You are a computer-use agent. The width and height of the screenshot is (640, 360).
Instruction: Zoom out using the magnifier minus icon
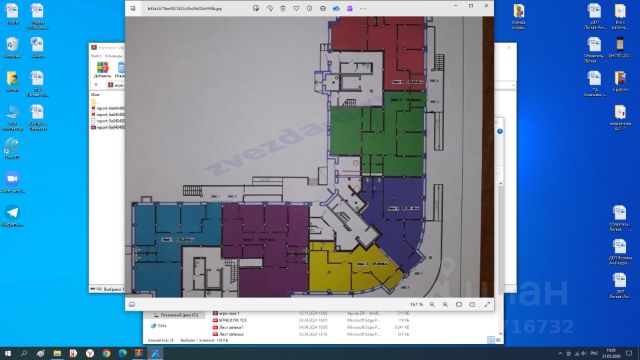432,304
